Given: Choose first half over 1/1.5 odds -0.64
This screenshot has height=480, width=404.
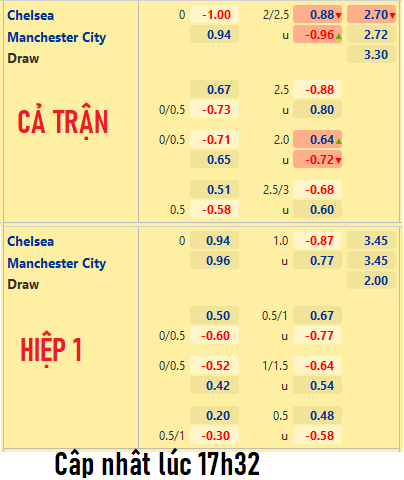Looking at the screenshot, I should [x=317, y=365].
